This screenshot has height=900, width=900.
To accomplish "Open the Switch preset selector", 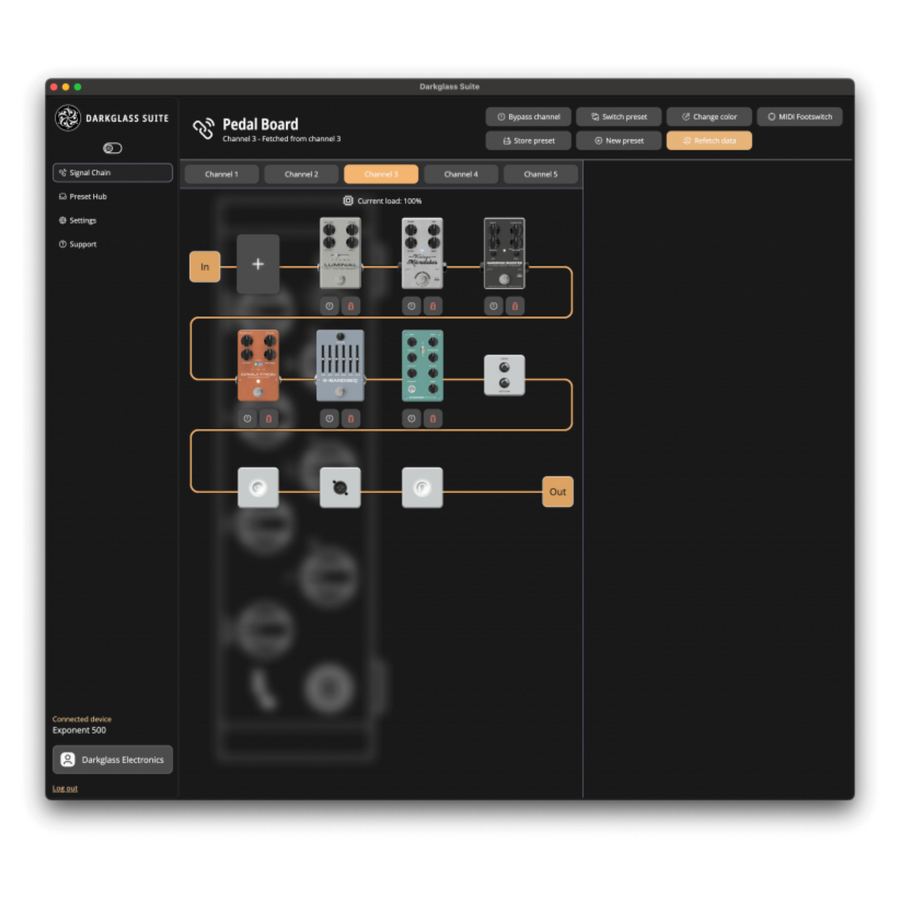I will (x=619, y=117).
